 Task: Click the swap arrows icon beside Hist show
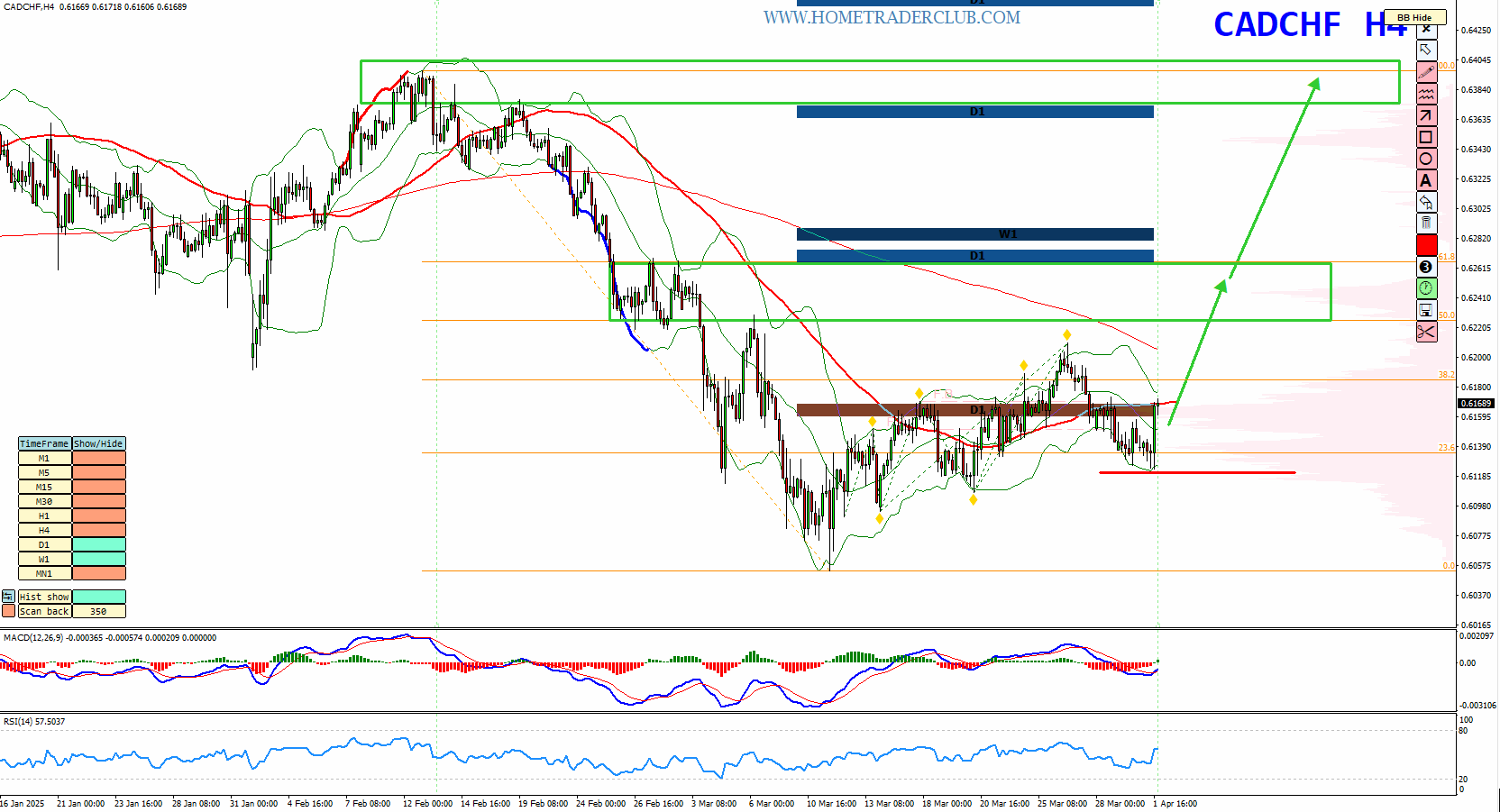pyautogui.click(x=8, y=597)
